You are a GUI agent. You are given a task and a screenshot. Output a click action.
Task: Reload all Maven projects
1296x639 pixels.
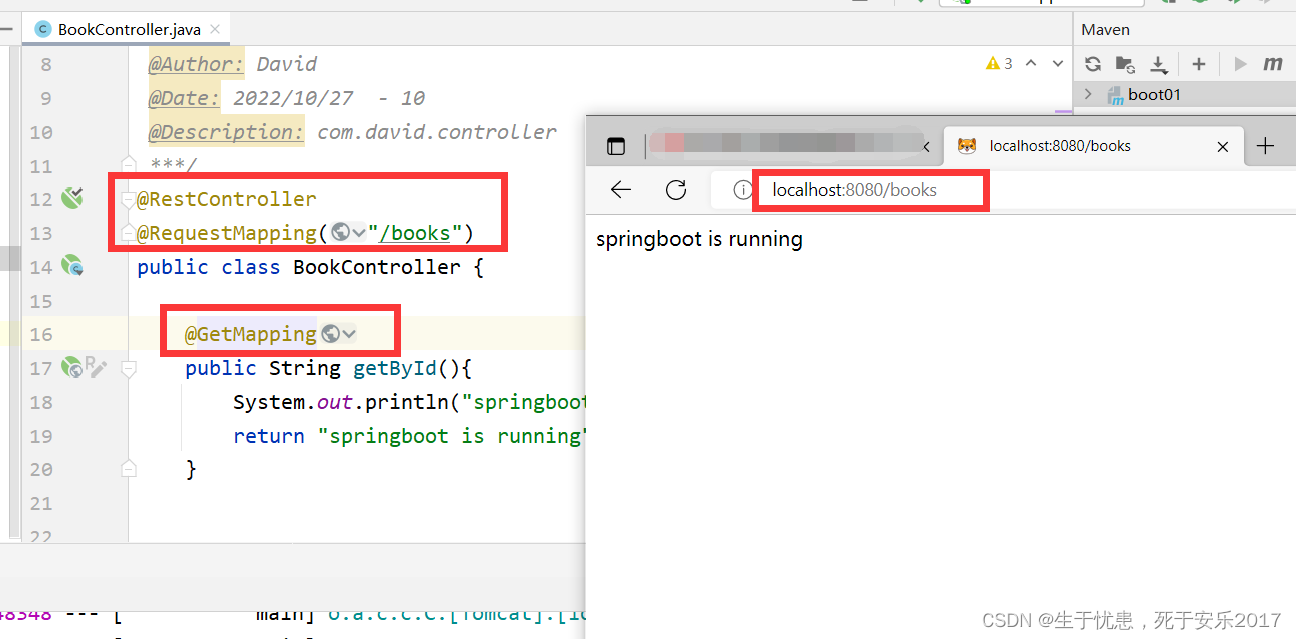[1091, 64]
